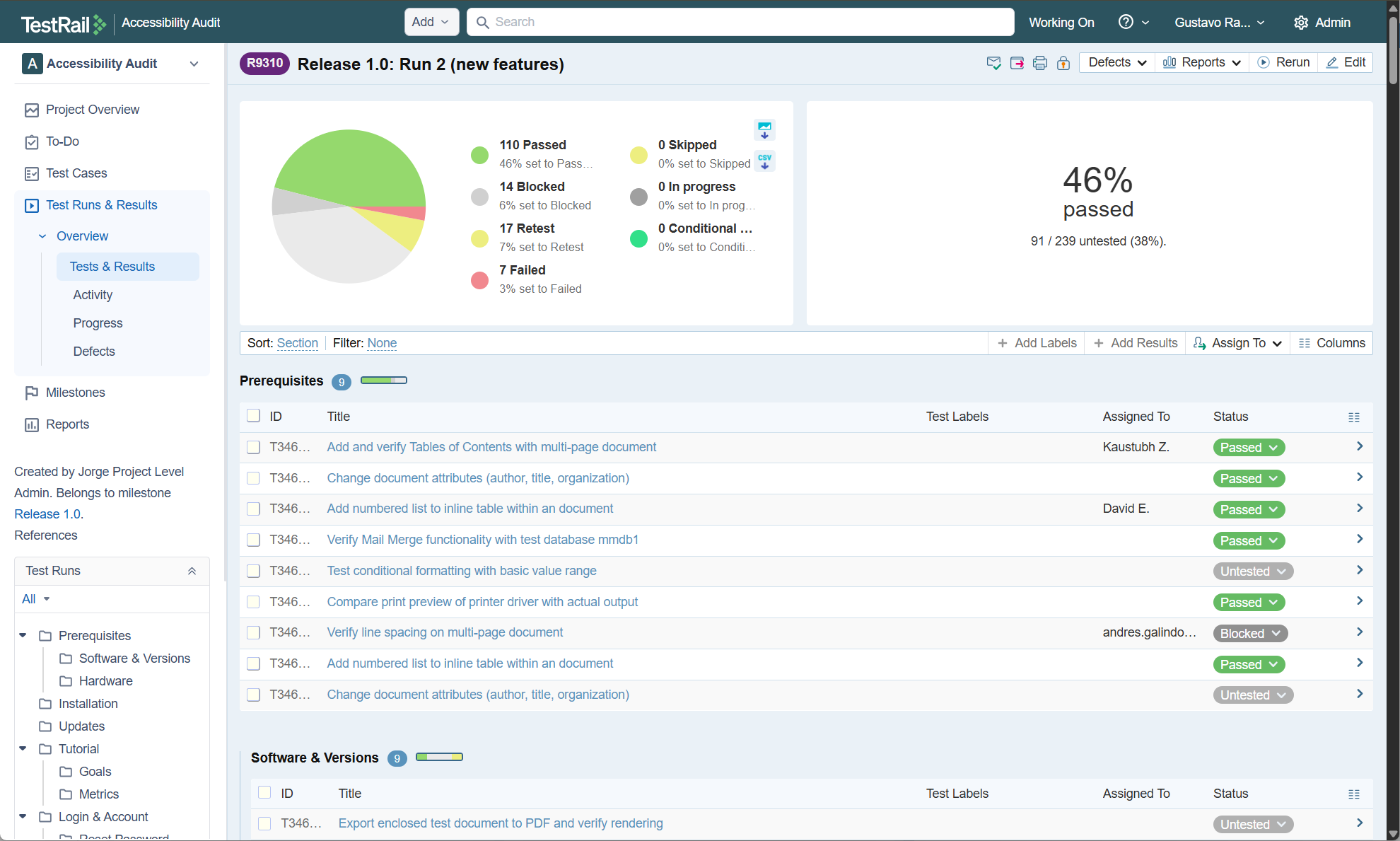Viewport: 1400px width, 841px height.
Task: Collapse the Test Runs panel
Action: click(192, 571)
